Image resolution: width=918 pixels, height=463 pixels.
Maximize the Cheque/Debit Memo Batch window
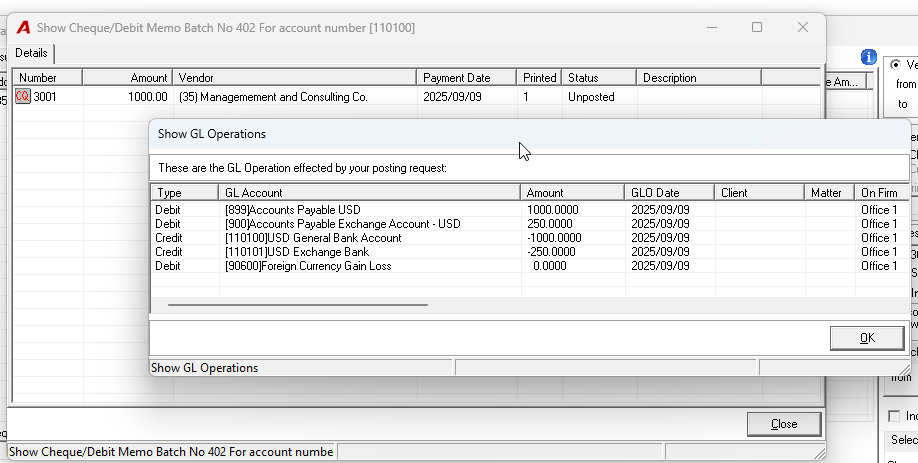point(757,28)
